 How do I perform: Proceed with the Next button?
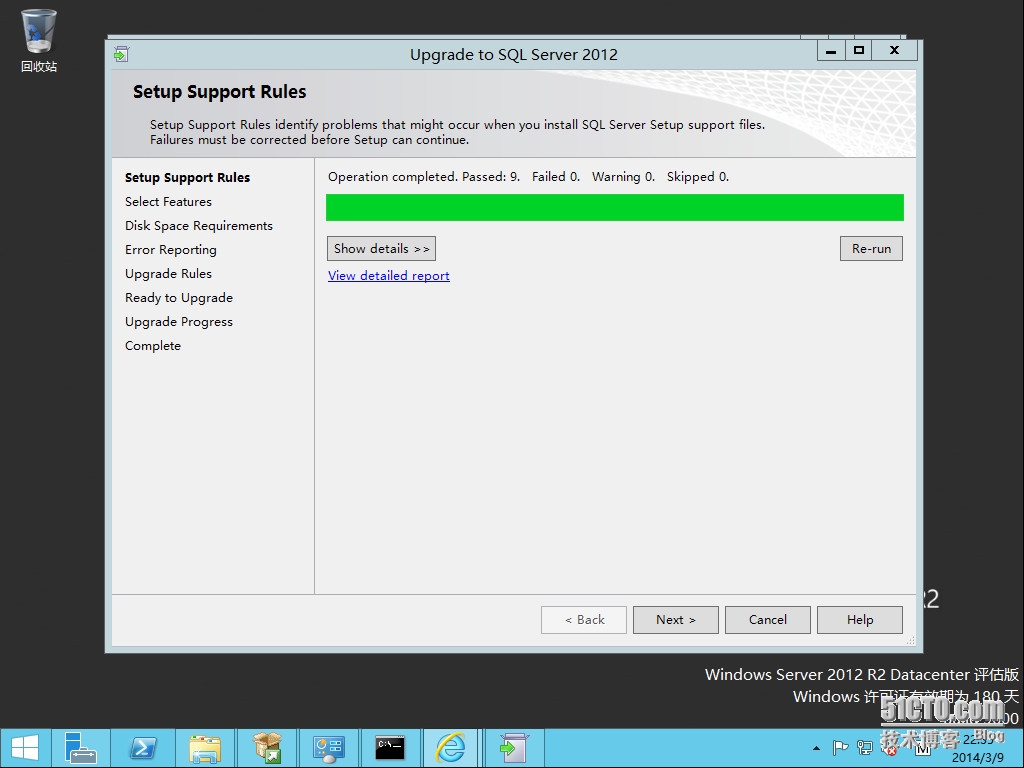[676, 620]
